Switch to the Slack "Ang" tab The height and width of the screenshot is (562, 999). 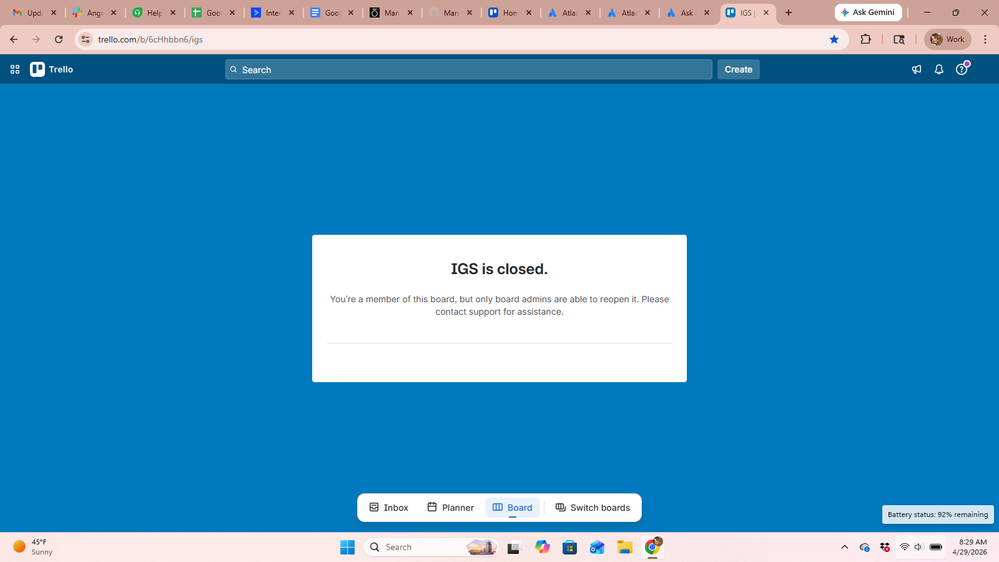(x=87, y=12)
